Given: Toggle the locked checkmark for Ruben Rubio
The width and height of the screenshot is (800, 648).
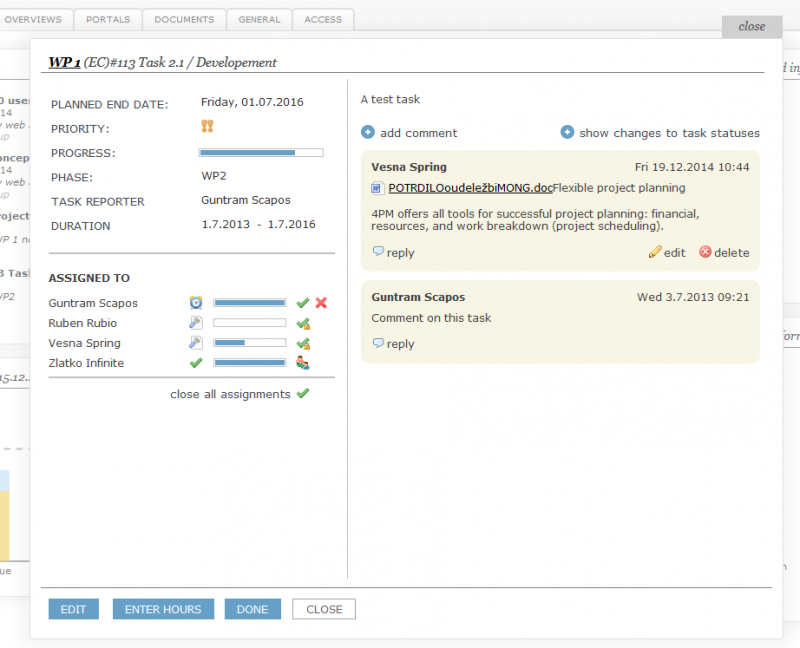Looking at the screenshot, I should (303, 323).
